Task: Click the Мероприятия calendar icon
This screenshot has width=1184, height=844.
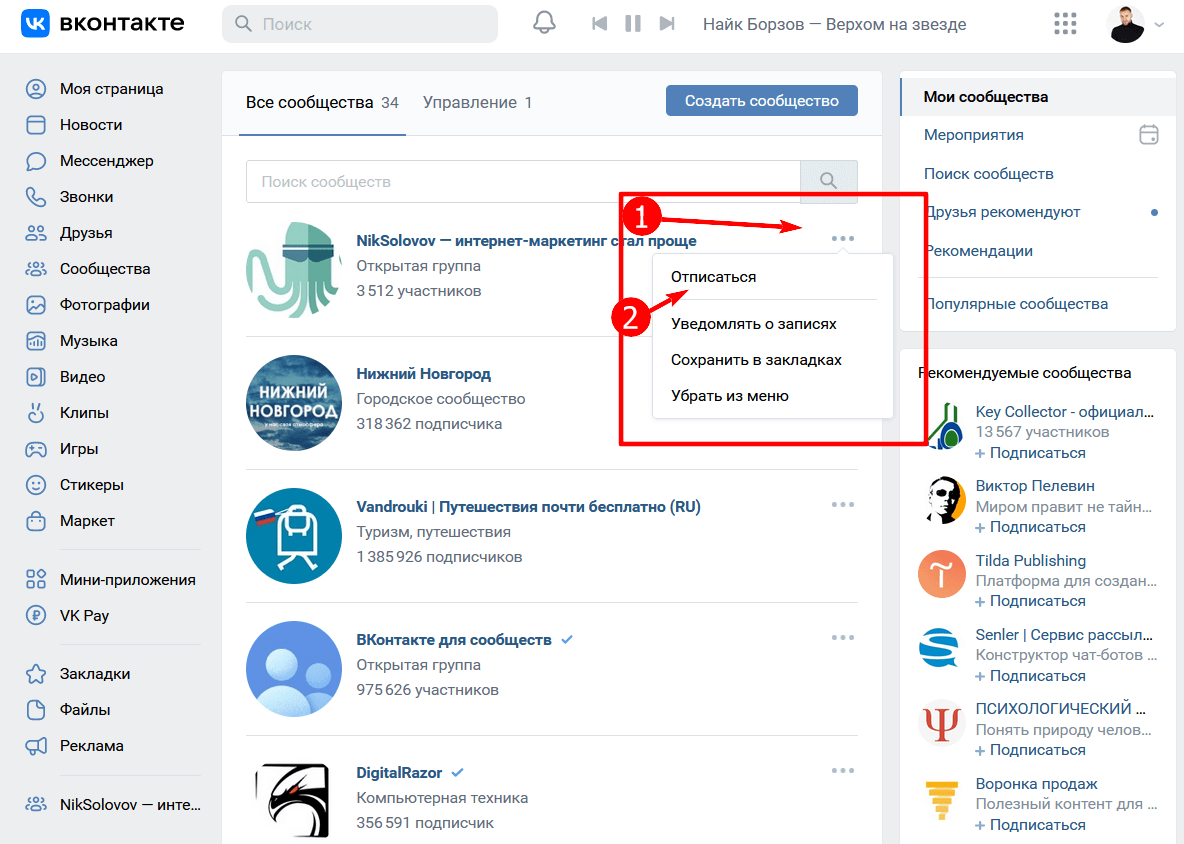Action: coord(1149,134)
